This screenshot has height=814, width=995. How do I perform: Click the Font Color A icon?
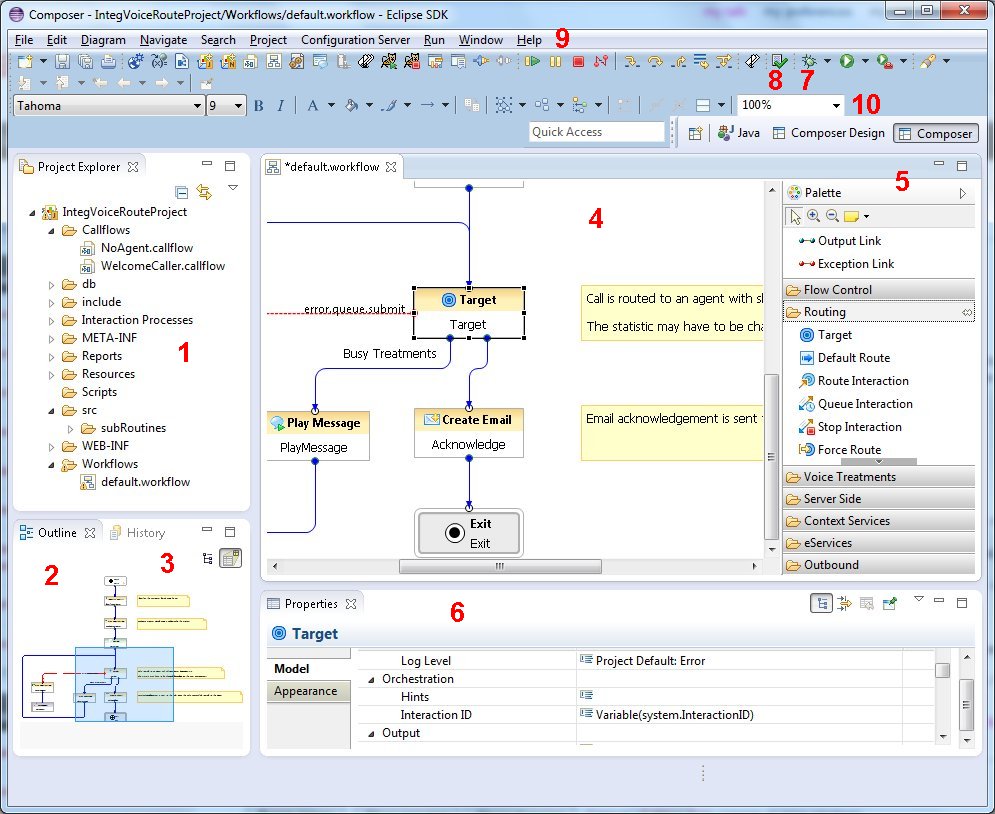(312, 105)
